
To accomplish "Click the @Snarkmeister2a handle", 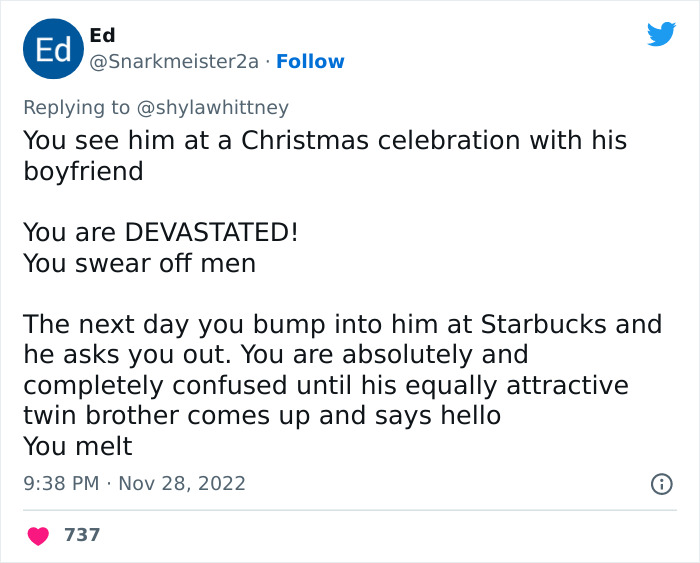I will click(x=176, y=62).
